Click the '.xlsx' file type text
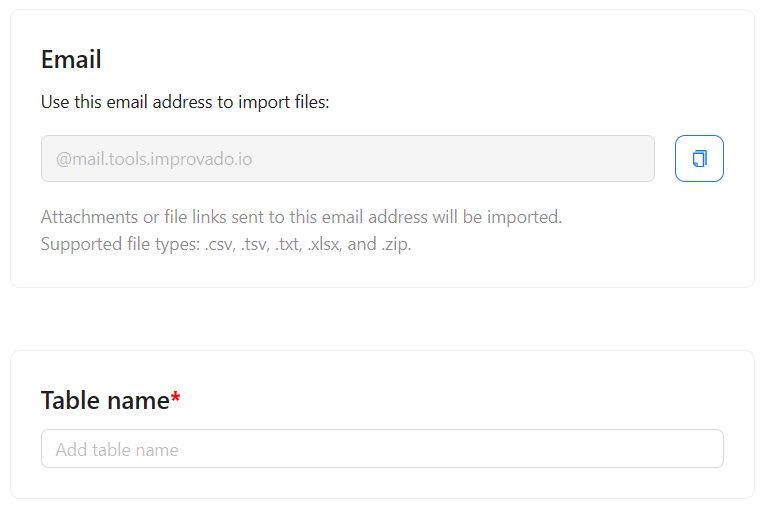The width and height of the screenshot is (769, 508). pos(325,244)
